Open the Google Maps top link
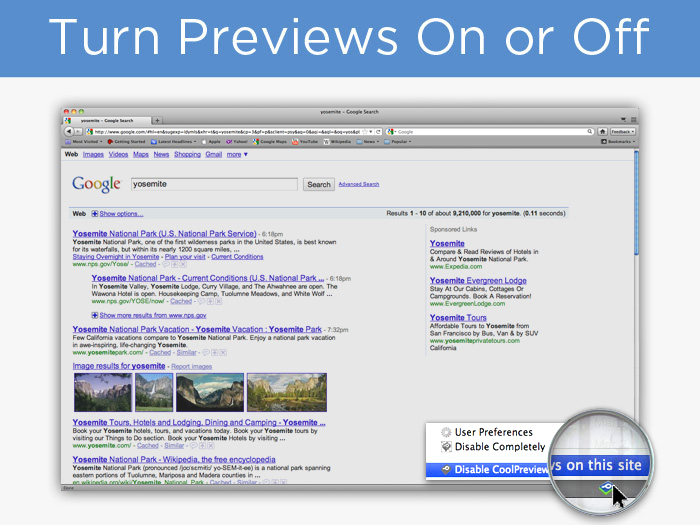Screen dimensions: 700x525 [x=141, y=154]
